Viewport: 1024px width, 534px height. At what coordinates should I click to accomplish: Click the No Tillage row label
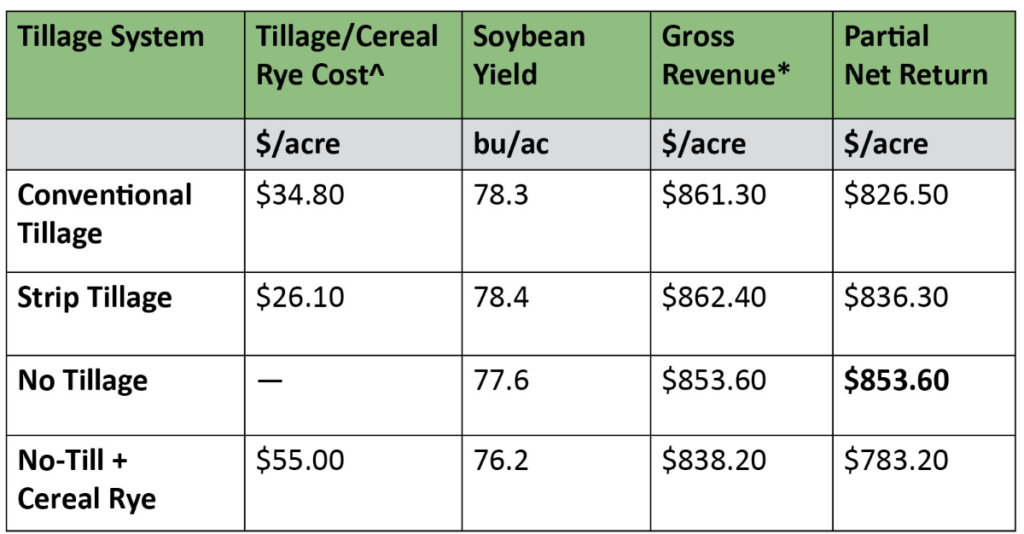pyautogui.click(x=83, y=381)
